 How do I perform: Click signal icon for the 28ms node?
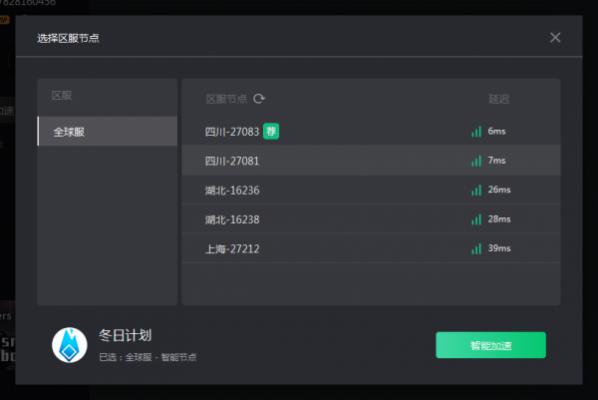pyautogui.click(x=476, y=219)
